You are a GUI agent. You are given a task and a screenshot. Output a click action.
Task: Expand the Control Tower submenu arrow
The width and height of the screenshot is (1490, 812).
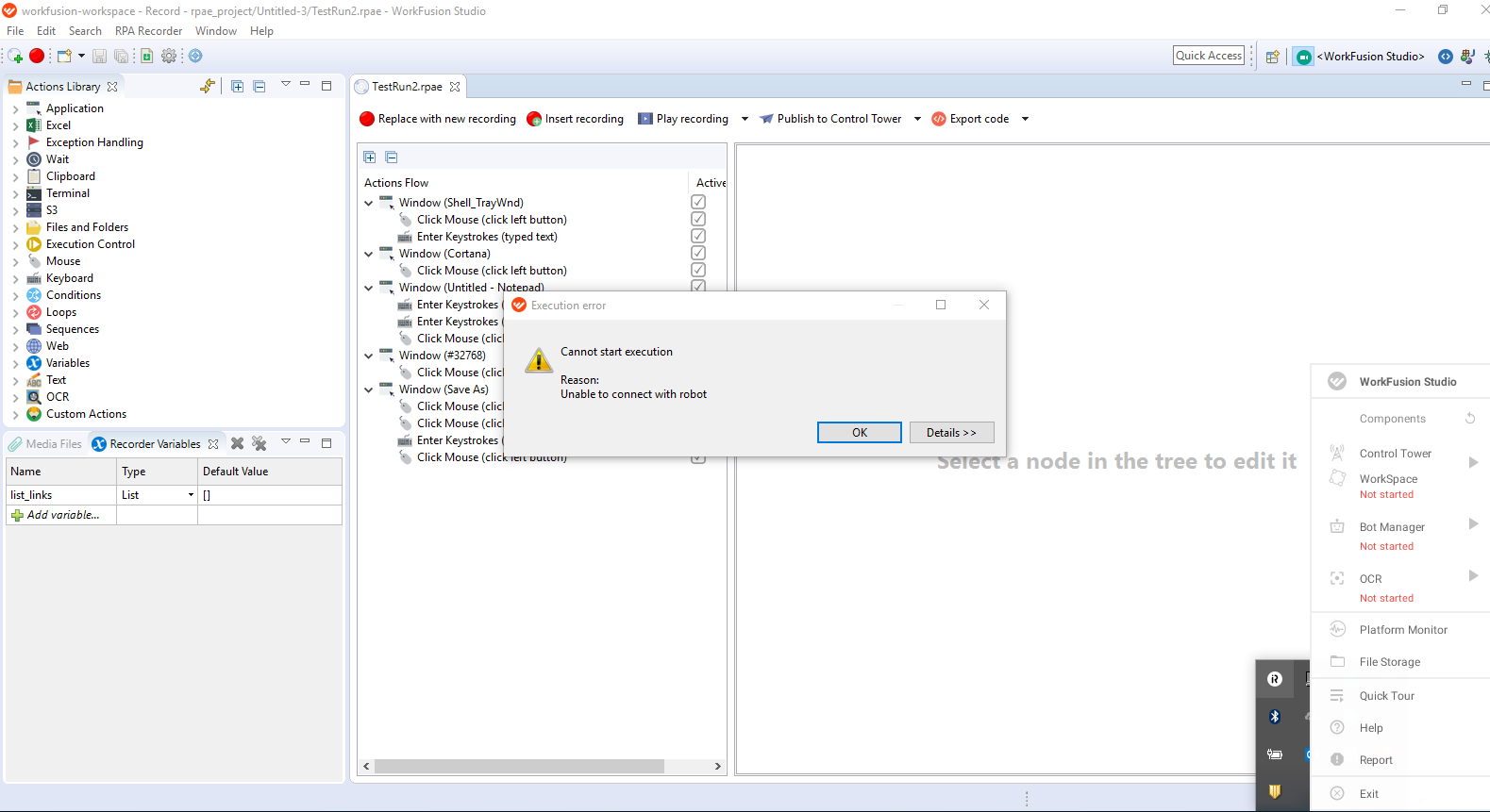1473,462
